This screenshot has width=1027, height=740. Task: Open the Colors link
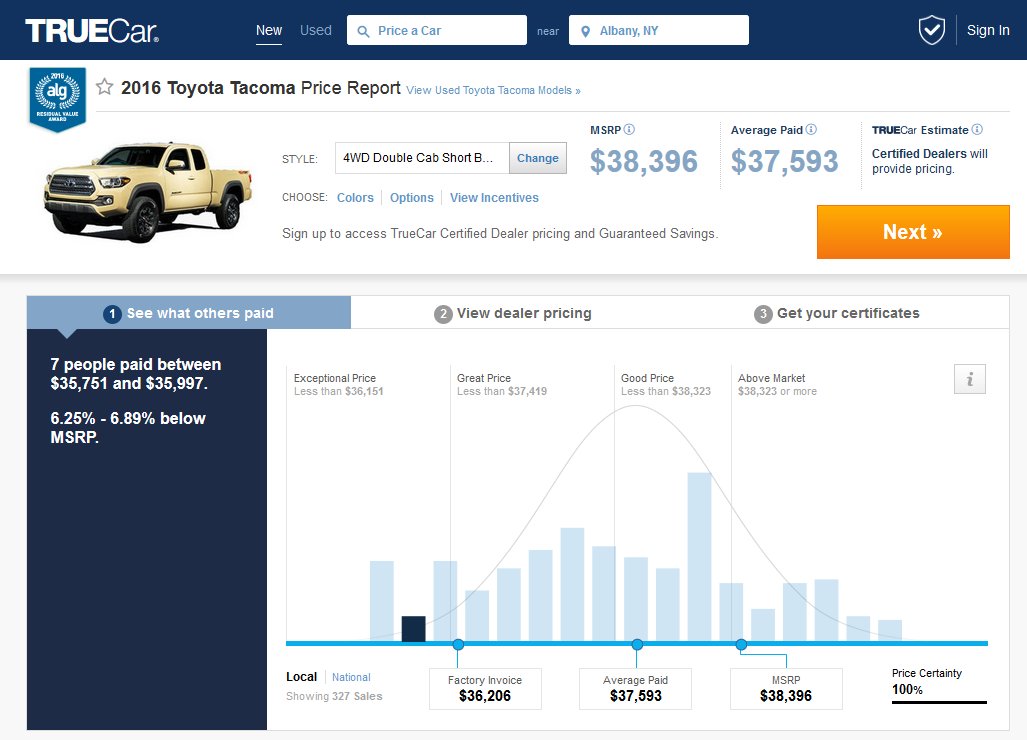point(355,198)
